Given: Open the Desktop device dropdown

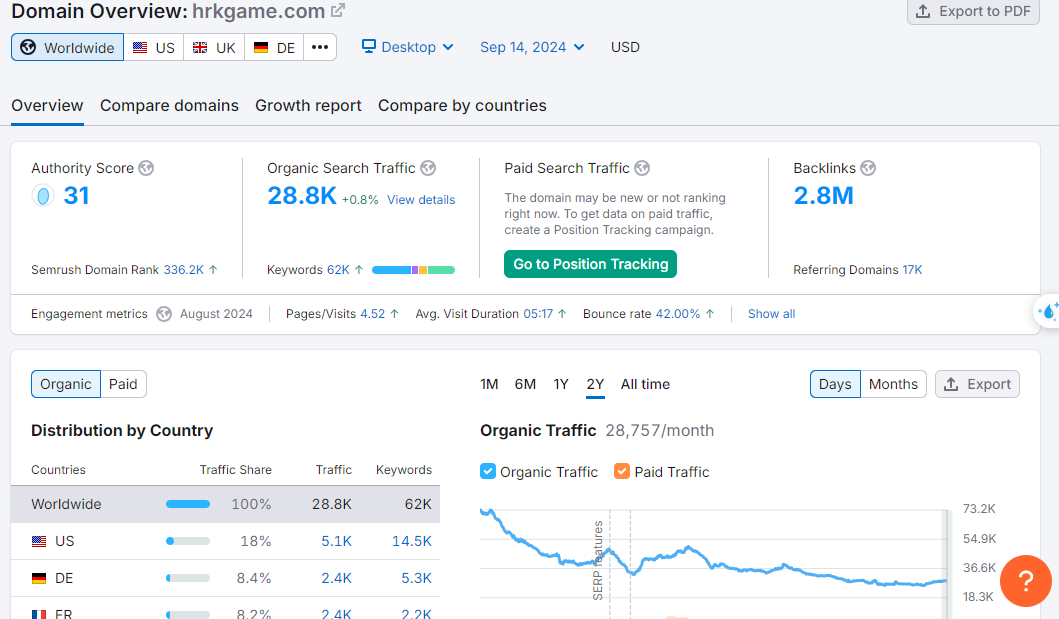Looking at the screenshot, I should coord(408,47).
